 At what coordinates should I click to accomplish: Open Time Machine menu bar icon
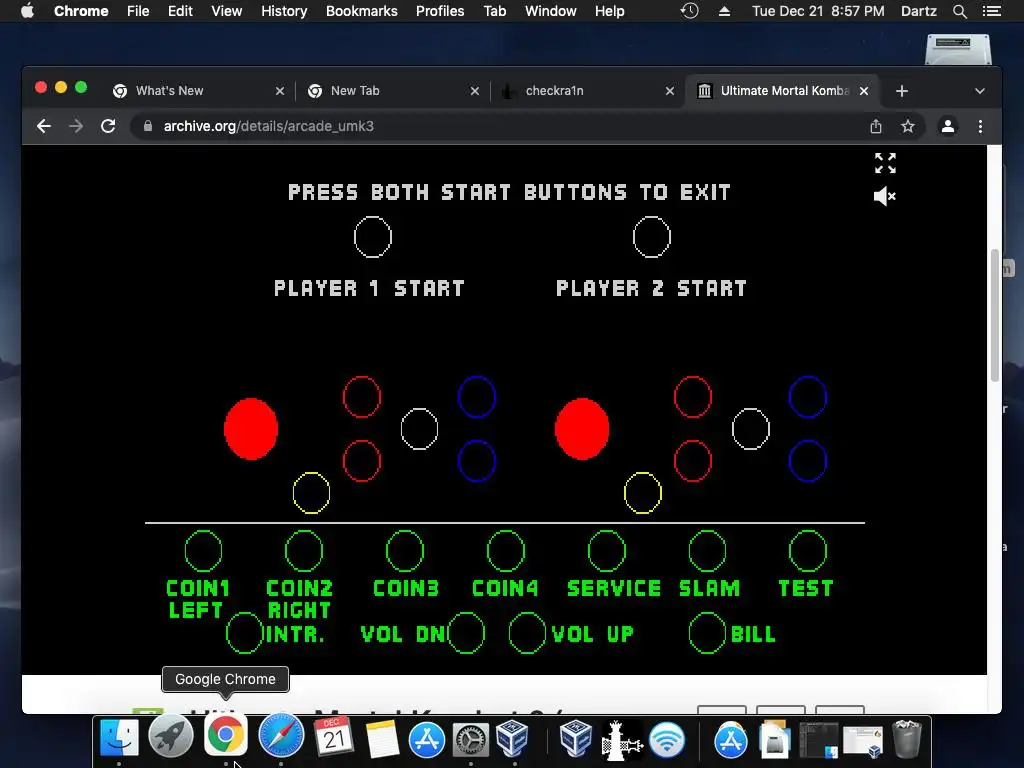point(690,11)
